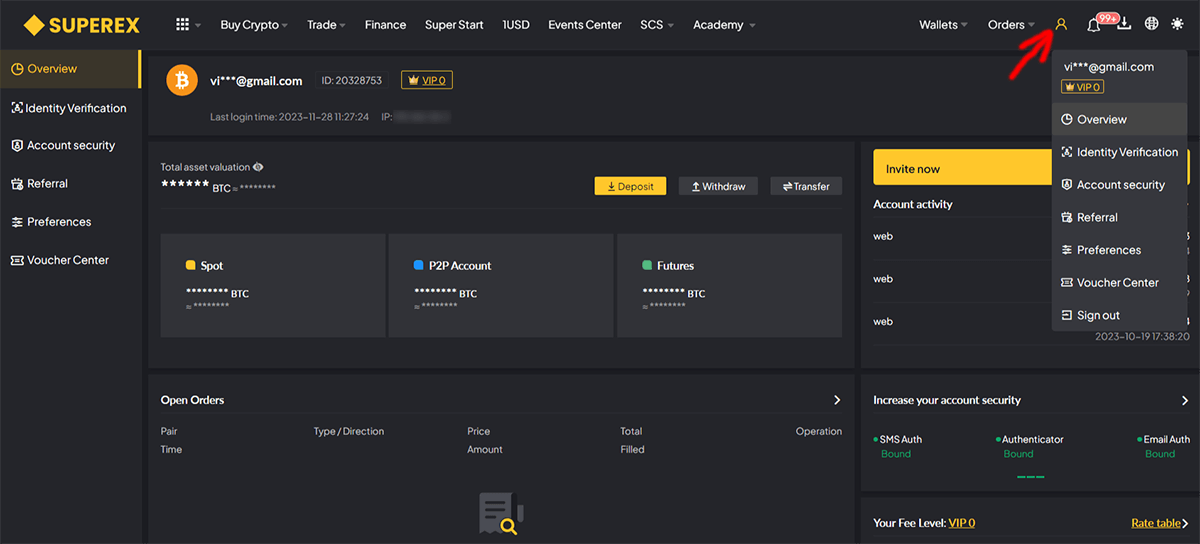Expand the Wallets dropdown
This screenshot has width=1200, height=544.
pos(943,25)
